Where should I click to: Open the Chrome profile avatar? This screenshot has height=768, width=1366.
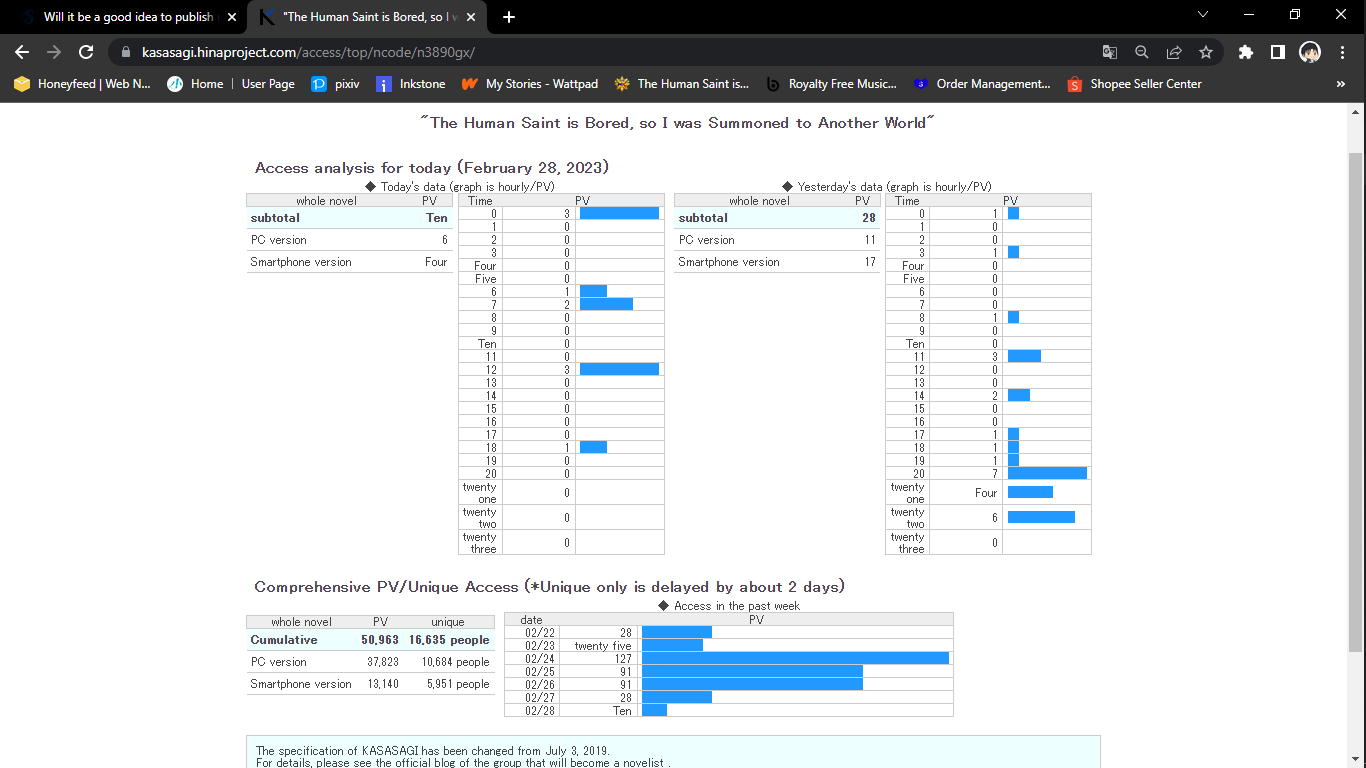tap(1309, 52)
